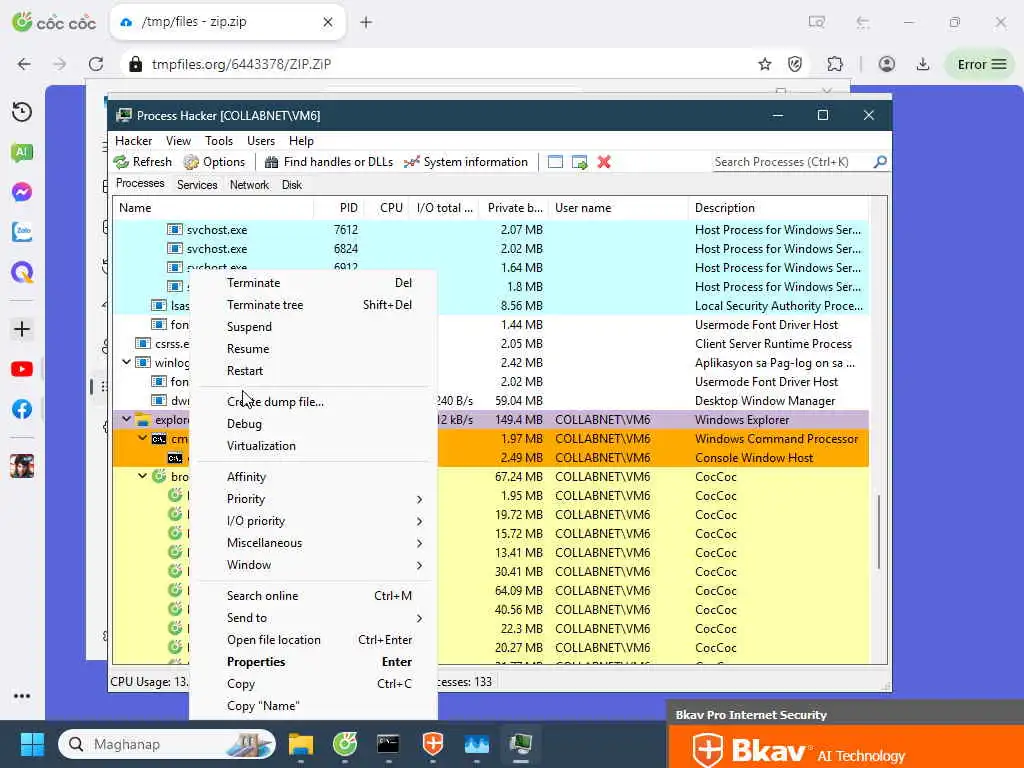
Task: Expand the Send to submenu
Action: [x=313, y=618]
